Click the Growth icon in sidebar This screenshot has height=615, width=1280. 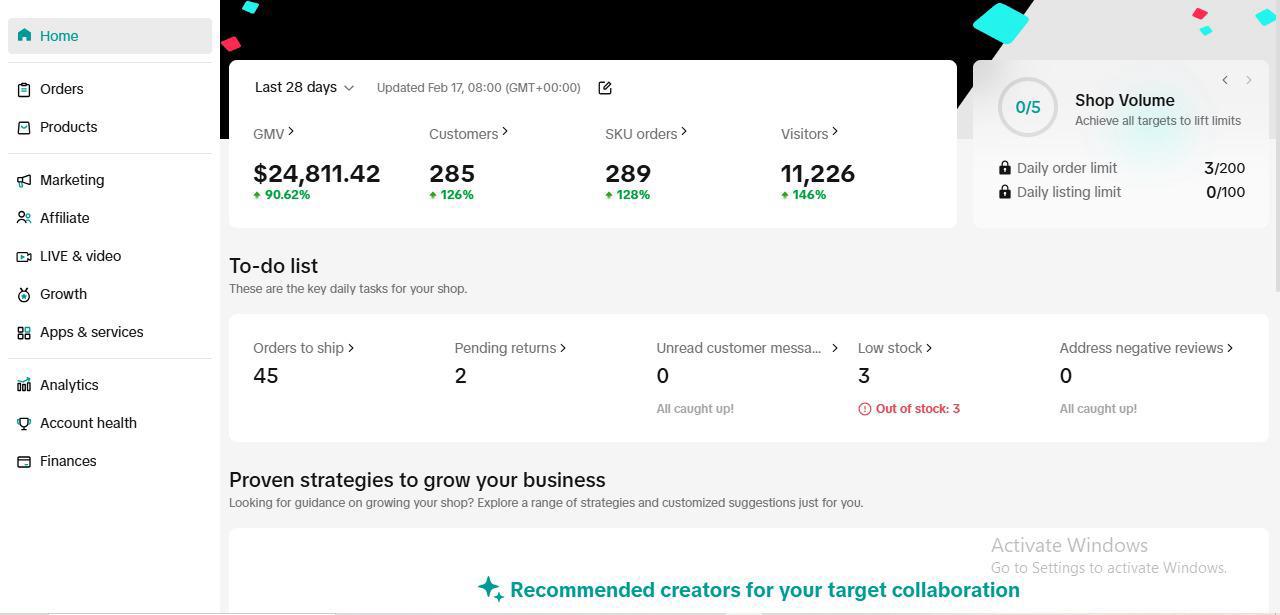tap(24, 294)
